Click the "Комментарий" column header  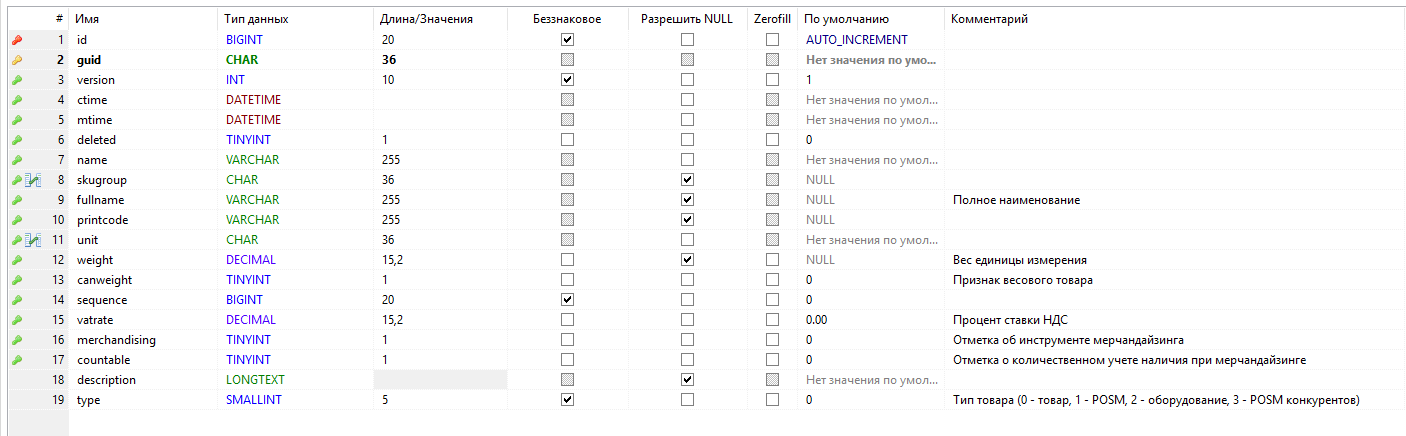tap(989, 19)
